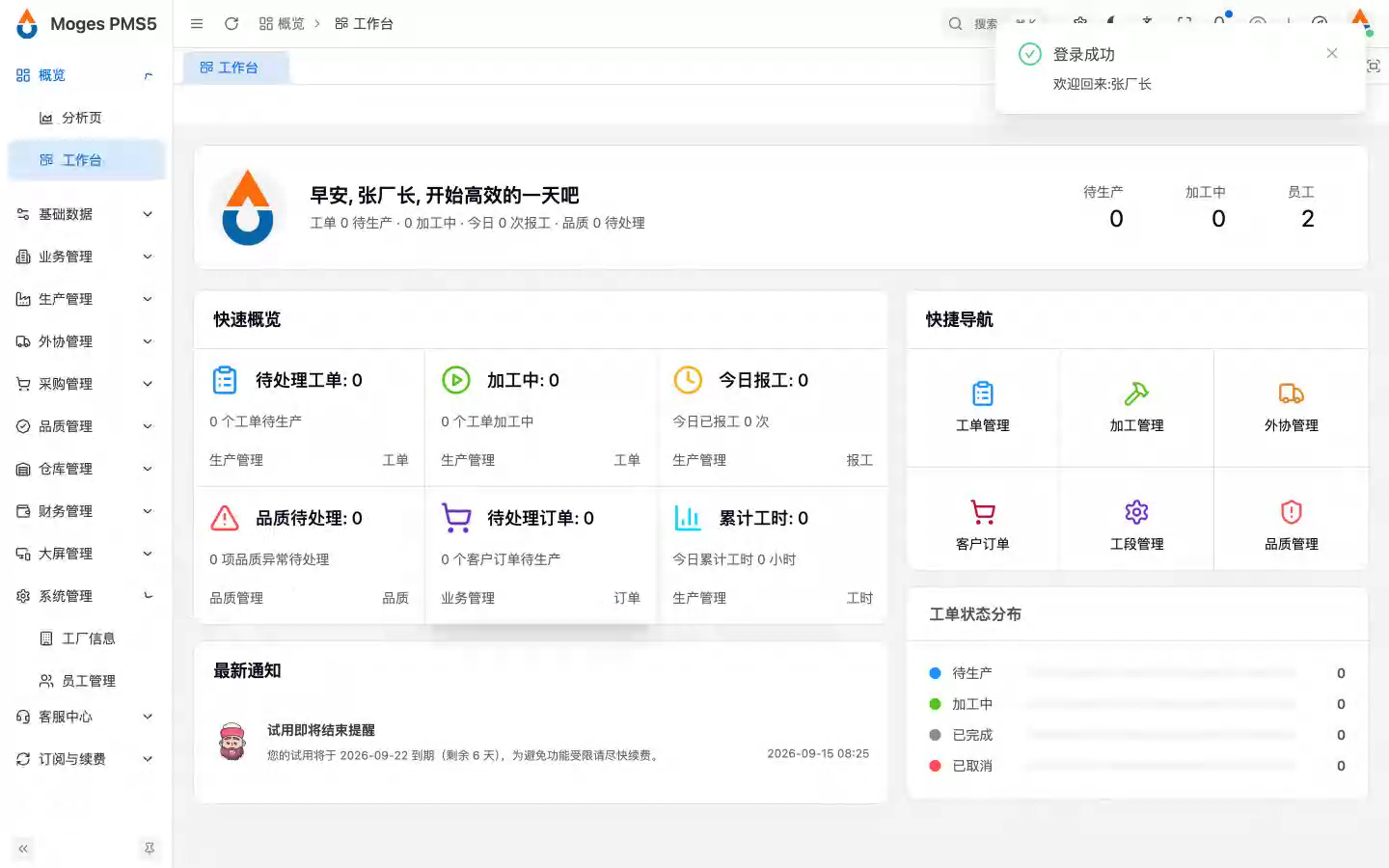The image size is (1389, 868).
Task: Click the 工单管理 clipboard icon in 快捷导航
Action: 983,393
